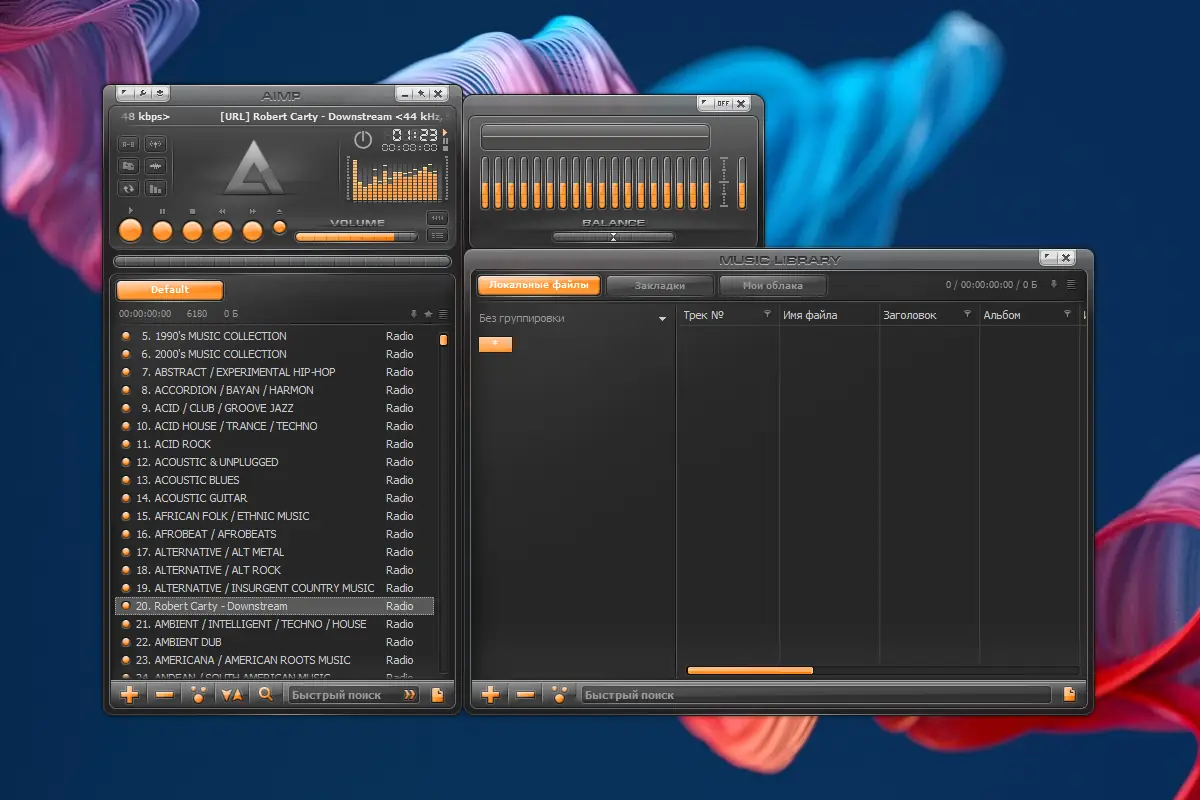The width and height of the screenshot is (1200, 800).
Task: Skip to next track in AIMP
Action: pos(252,231)
